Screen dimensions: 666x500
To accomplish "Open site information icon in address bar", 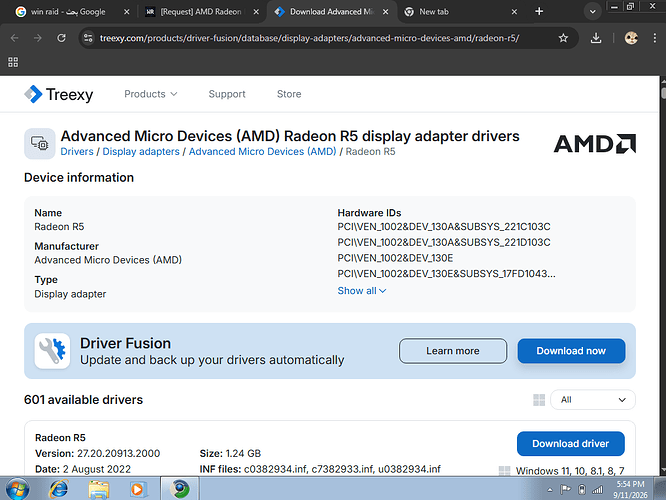I will click(x=88, y=38).
